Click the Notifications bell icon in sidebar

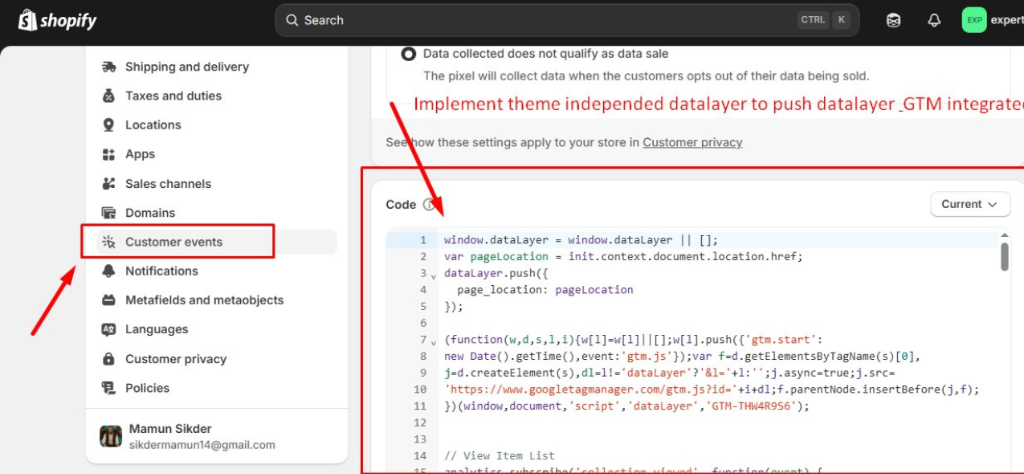[x=109, y=271]
